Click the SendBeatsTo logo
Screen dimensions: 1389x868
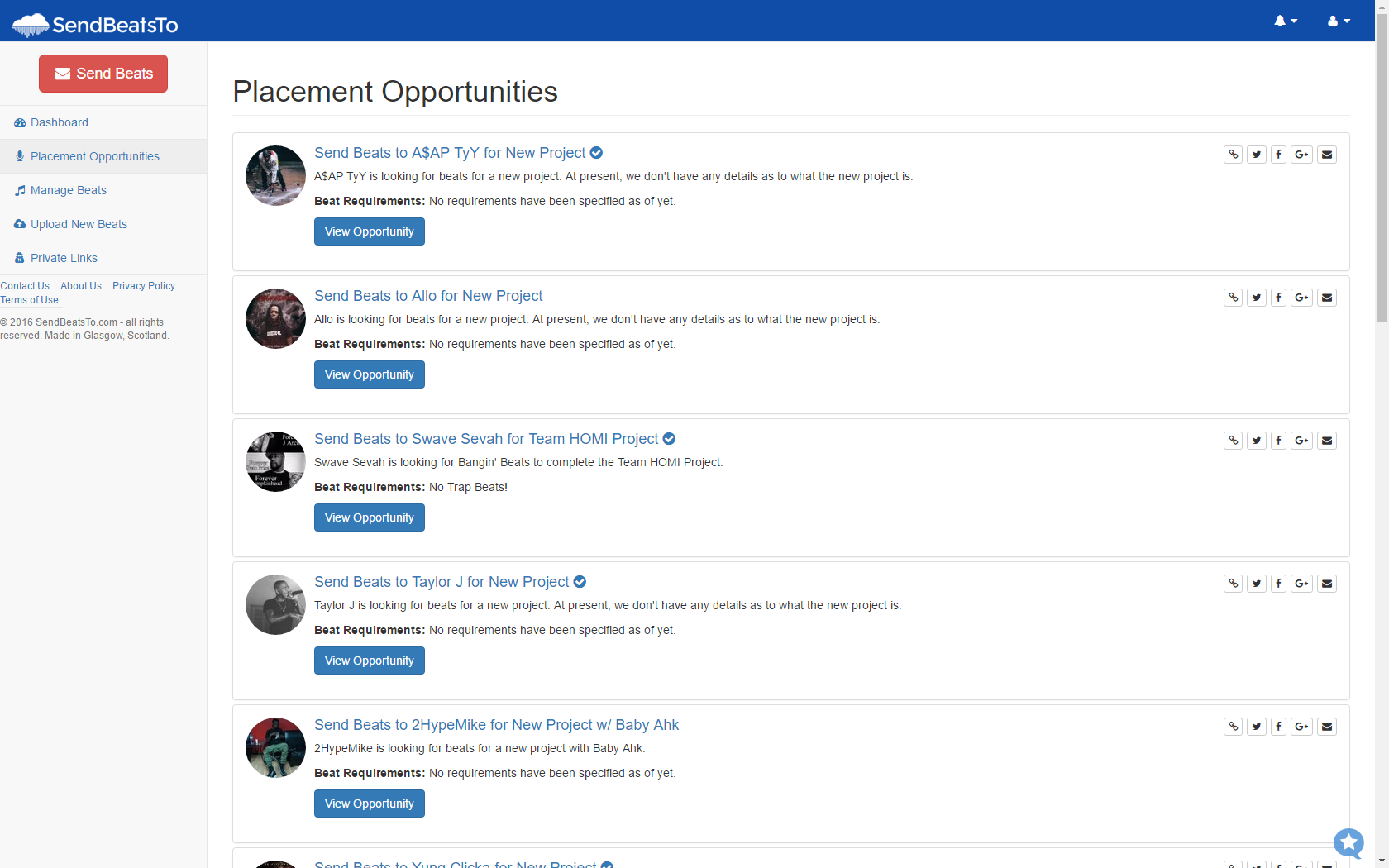click(x=95, y=25)
